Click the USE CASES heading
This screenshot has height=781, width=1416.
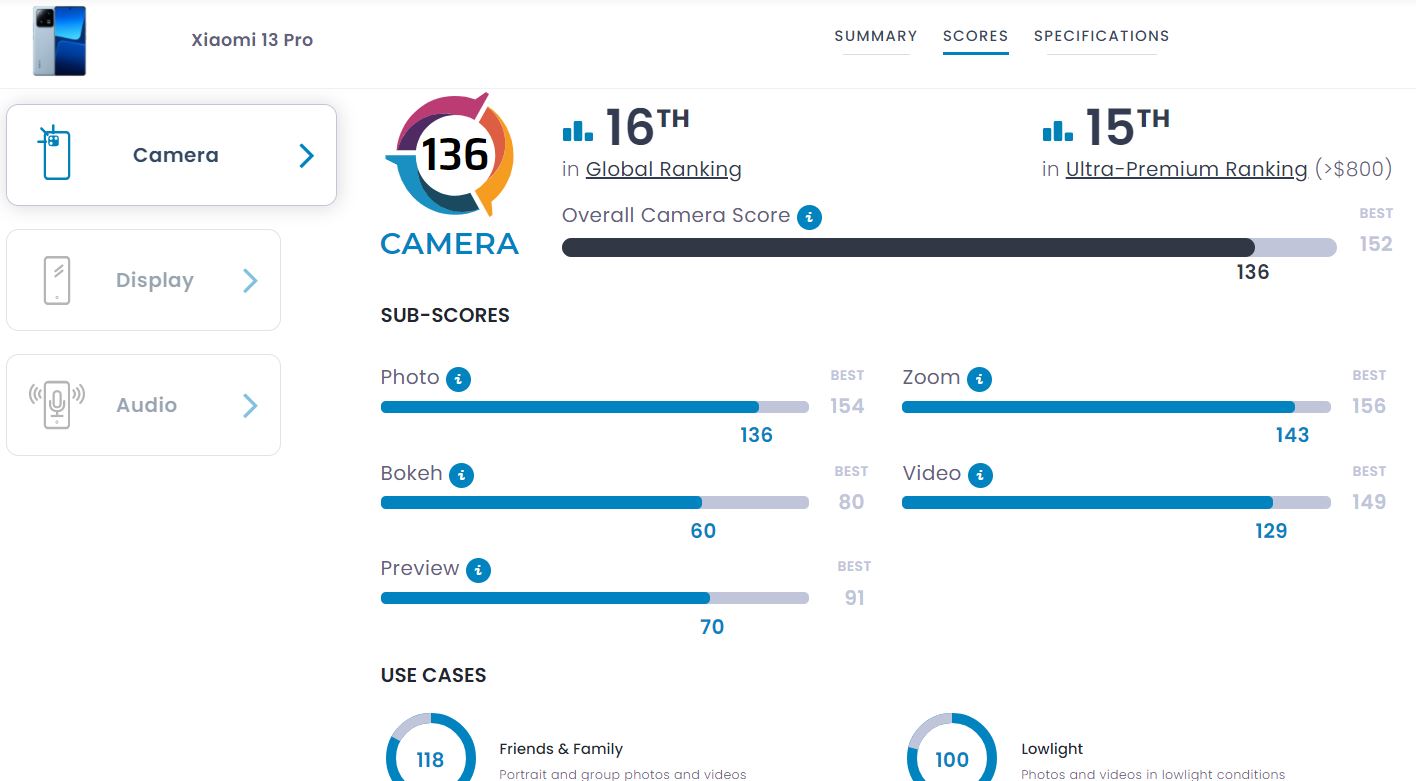pos(433,675)
